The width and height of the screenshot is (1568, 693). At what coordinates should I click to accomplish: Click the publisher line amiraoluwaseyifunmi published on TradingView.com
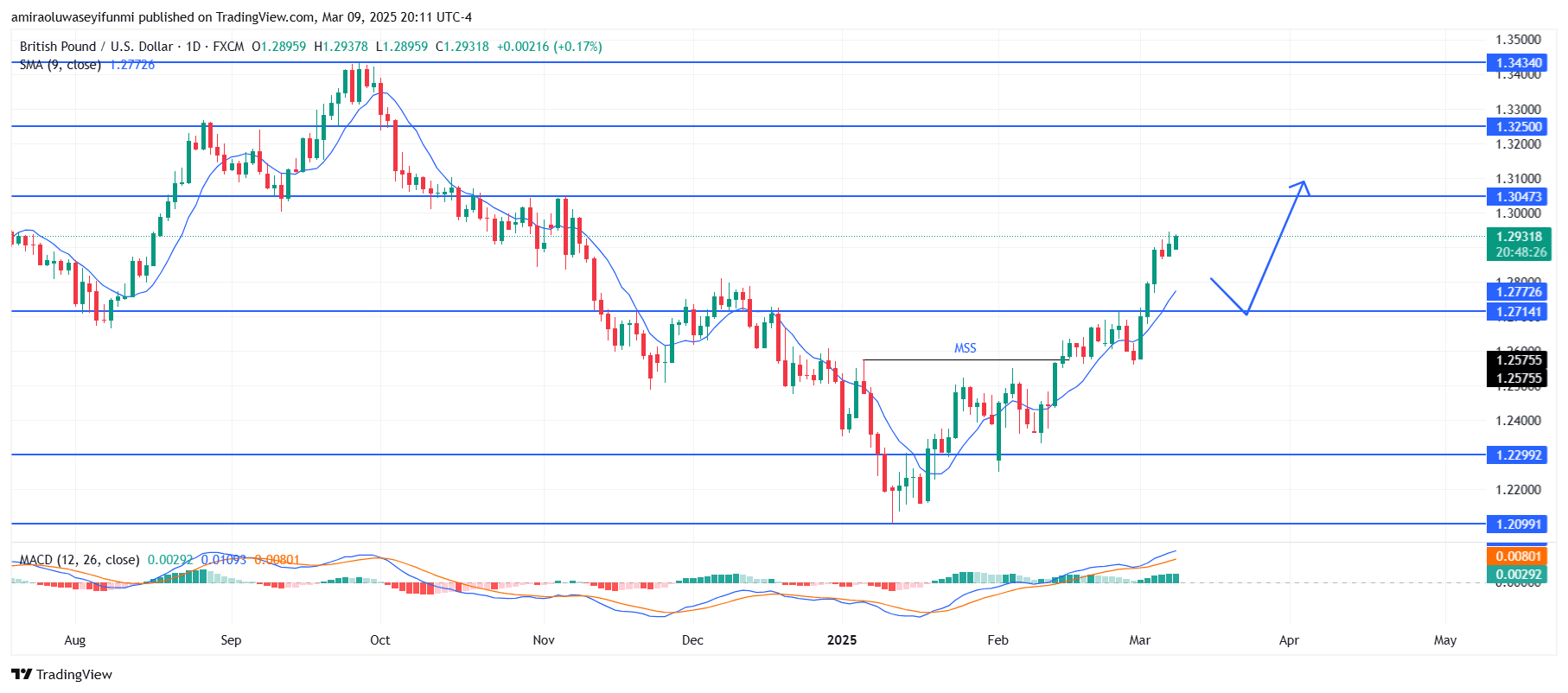[241, 17]
